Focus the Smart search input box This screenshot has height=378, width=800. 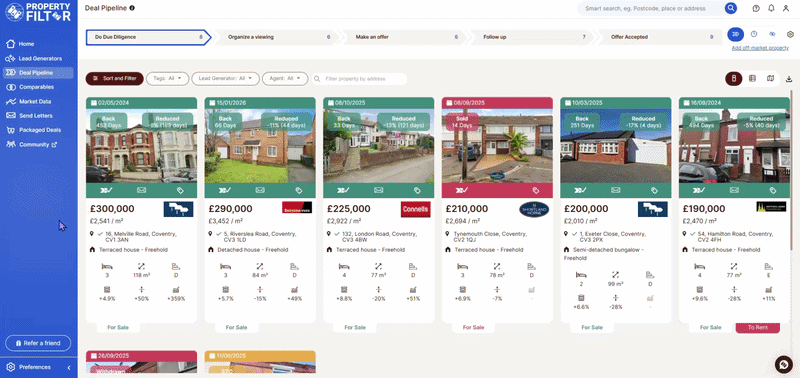point(651,8)
